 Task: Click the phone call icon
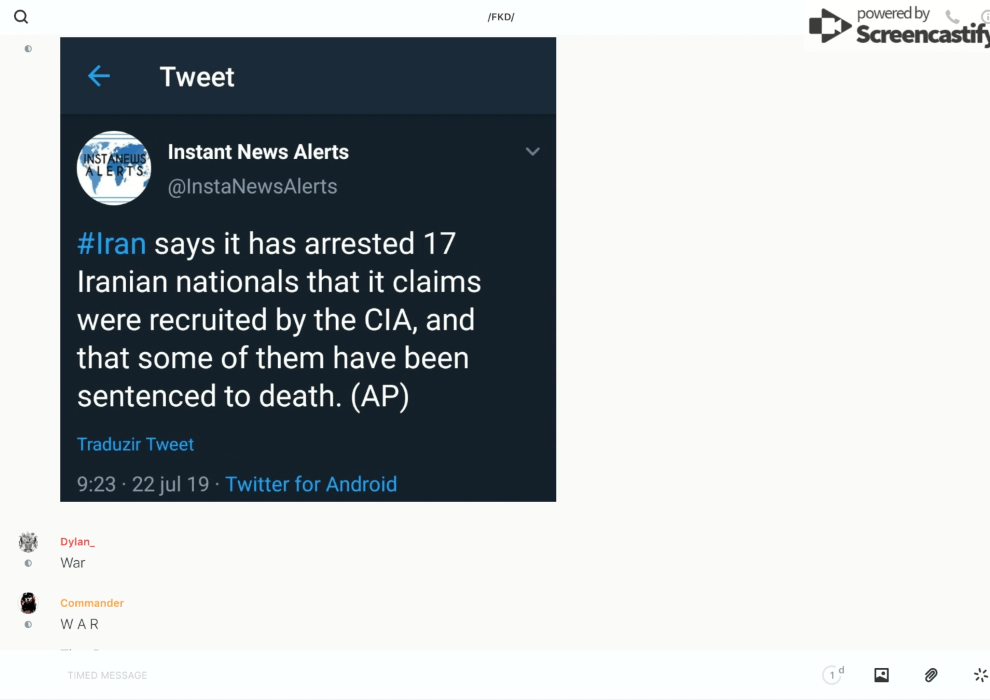952,17
